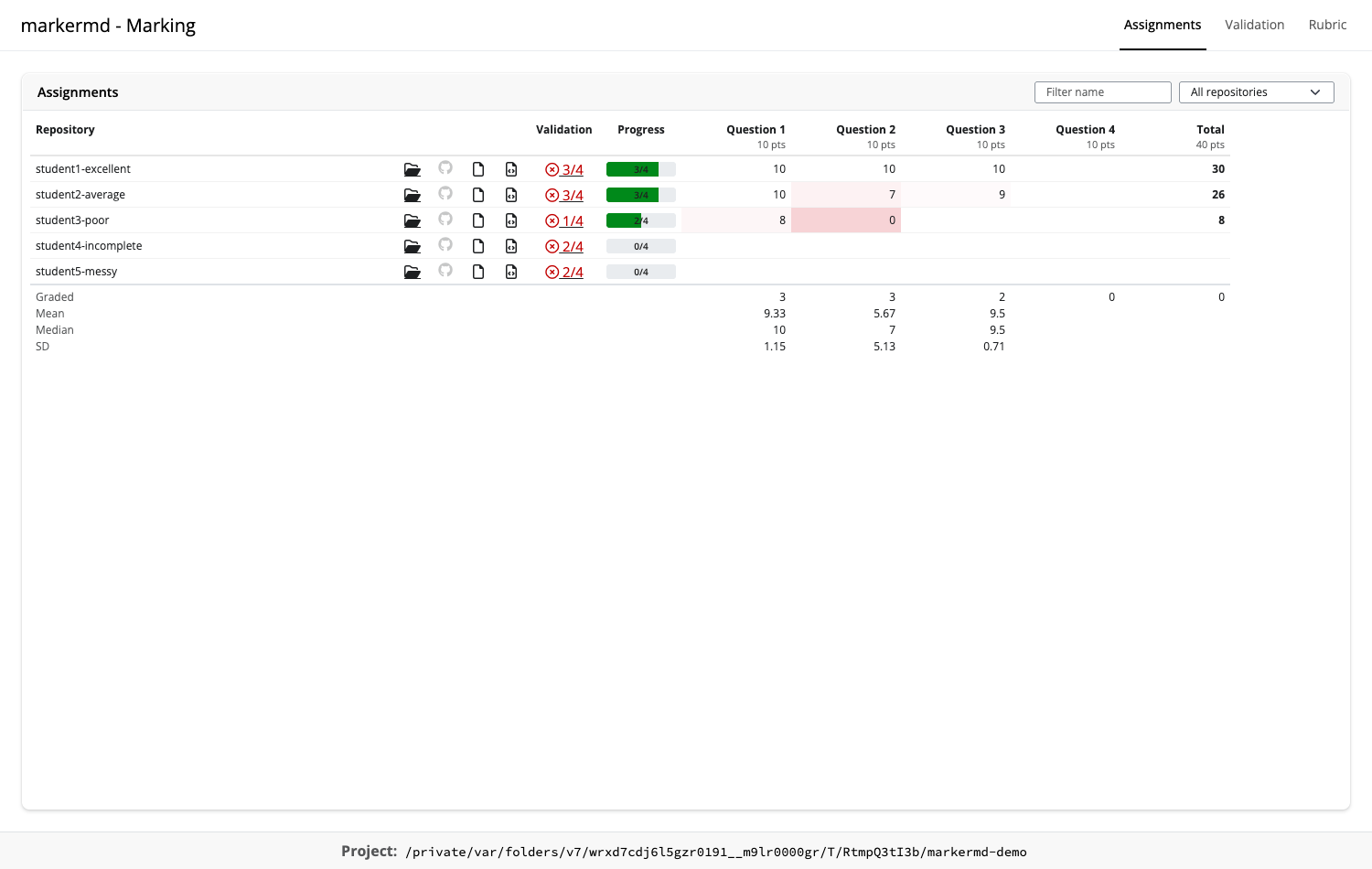Click GitHub icon for student1-excellent

445,168
